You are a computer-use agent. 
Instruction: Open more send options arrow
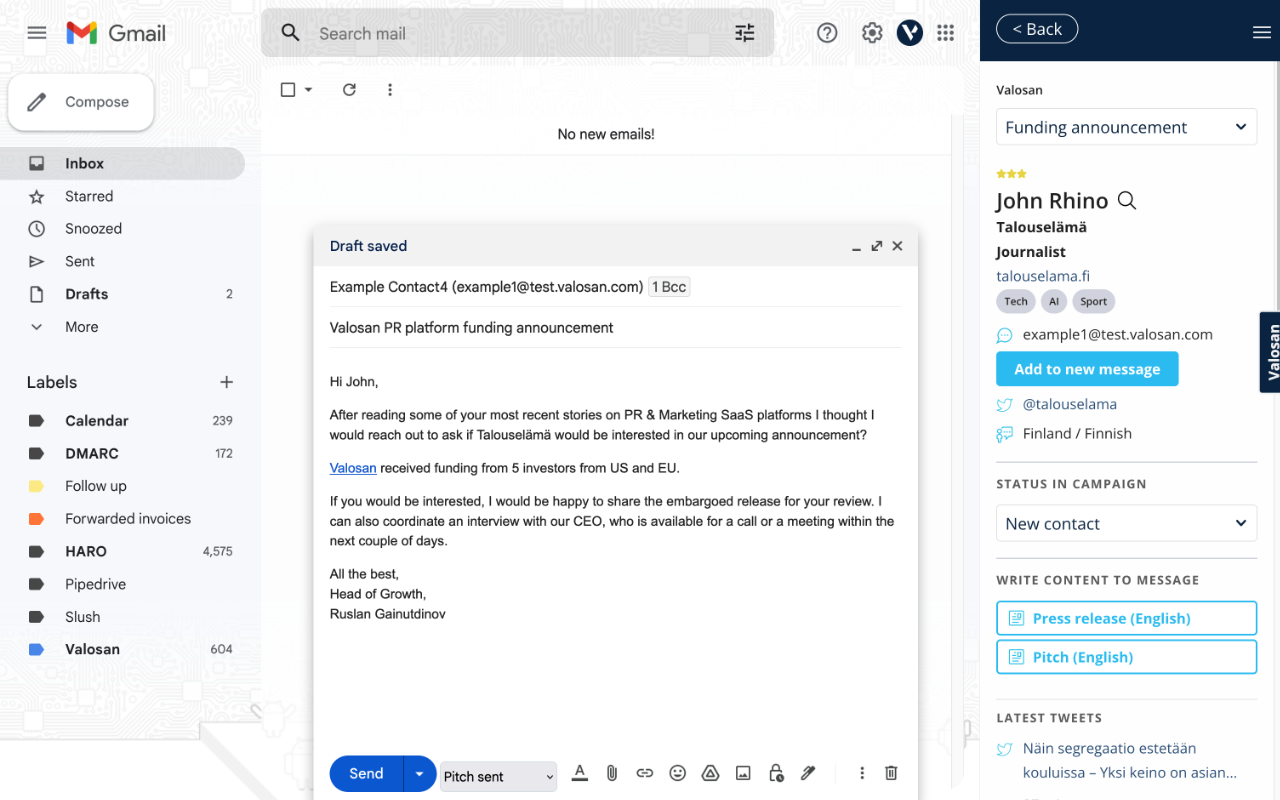click(420, 774)
